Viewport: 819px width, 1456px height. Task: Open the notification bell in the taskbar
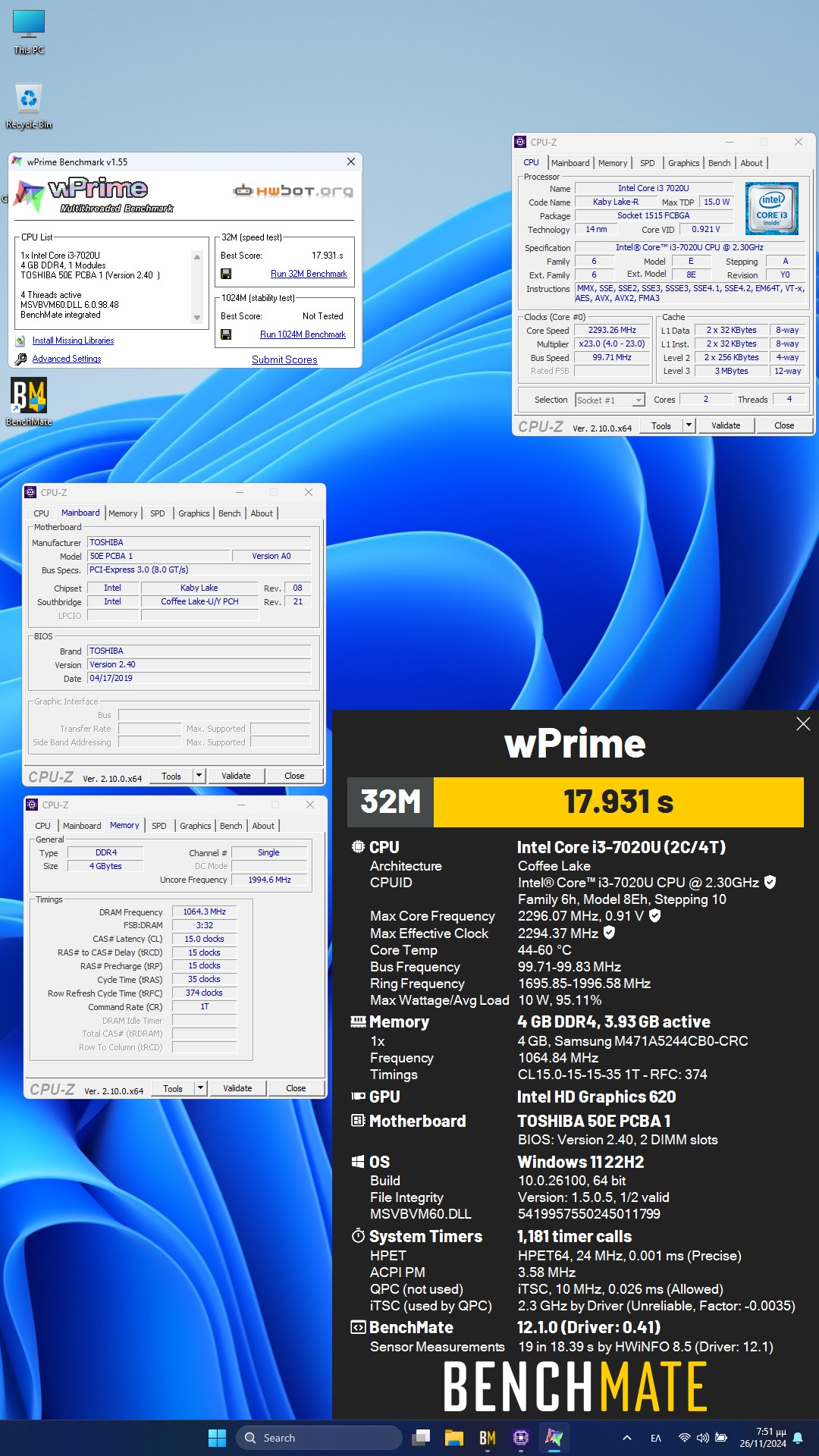[x=798, y=1438]
